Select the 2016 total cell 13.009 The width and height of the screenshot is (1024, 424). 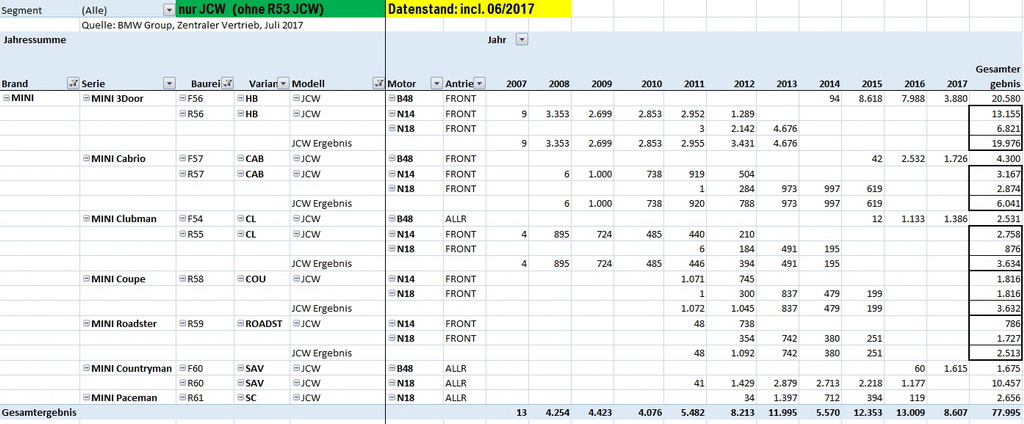907,413
